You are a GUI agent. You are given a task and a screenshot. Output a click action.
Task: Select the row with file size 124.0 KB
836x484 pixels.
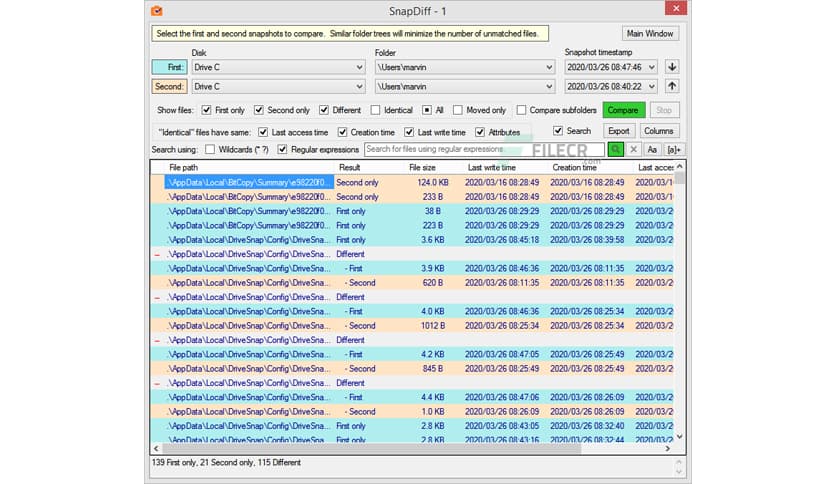[413, 182]
